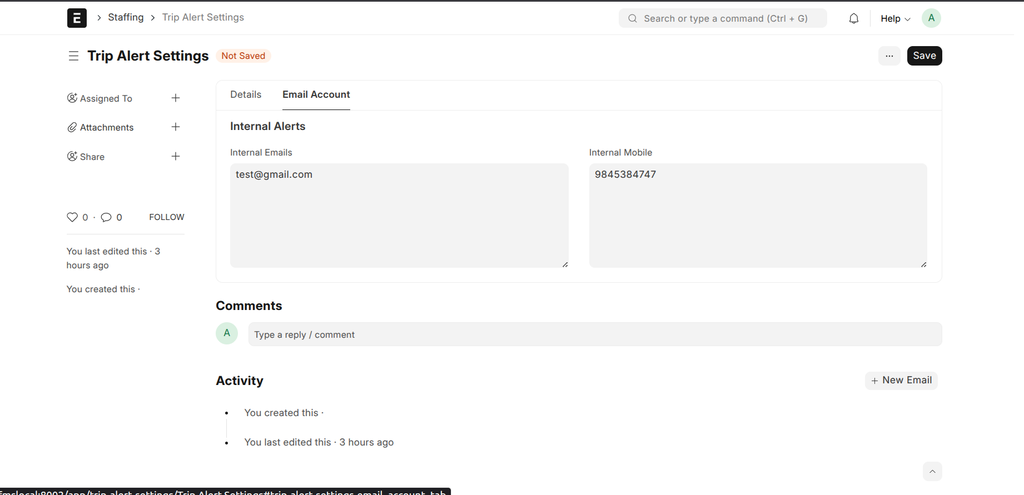1024x495 pixels.
Task: Toggle the sidebar hamburger icon
Action: coord(73,56)
